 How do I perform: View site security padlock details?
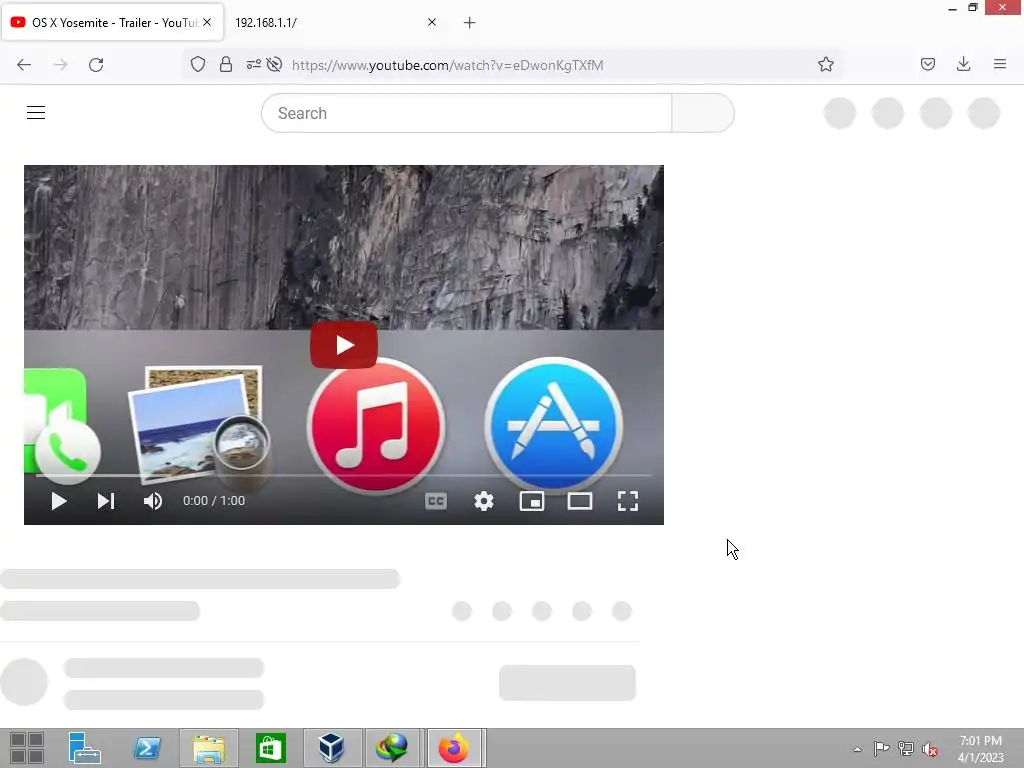[x=226, y=64]
